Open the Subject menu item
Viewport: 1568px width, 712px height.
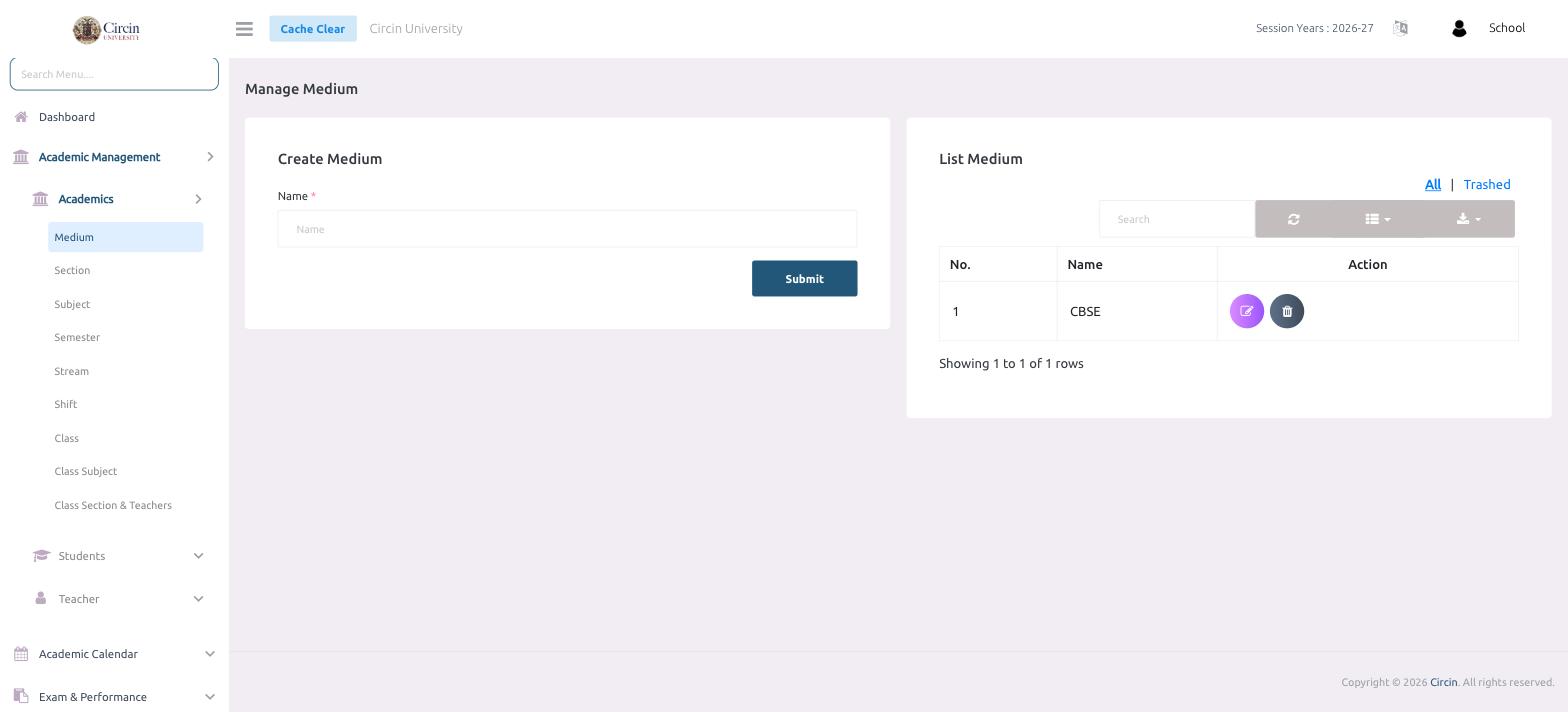(x=72, y=304)
